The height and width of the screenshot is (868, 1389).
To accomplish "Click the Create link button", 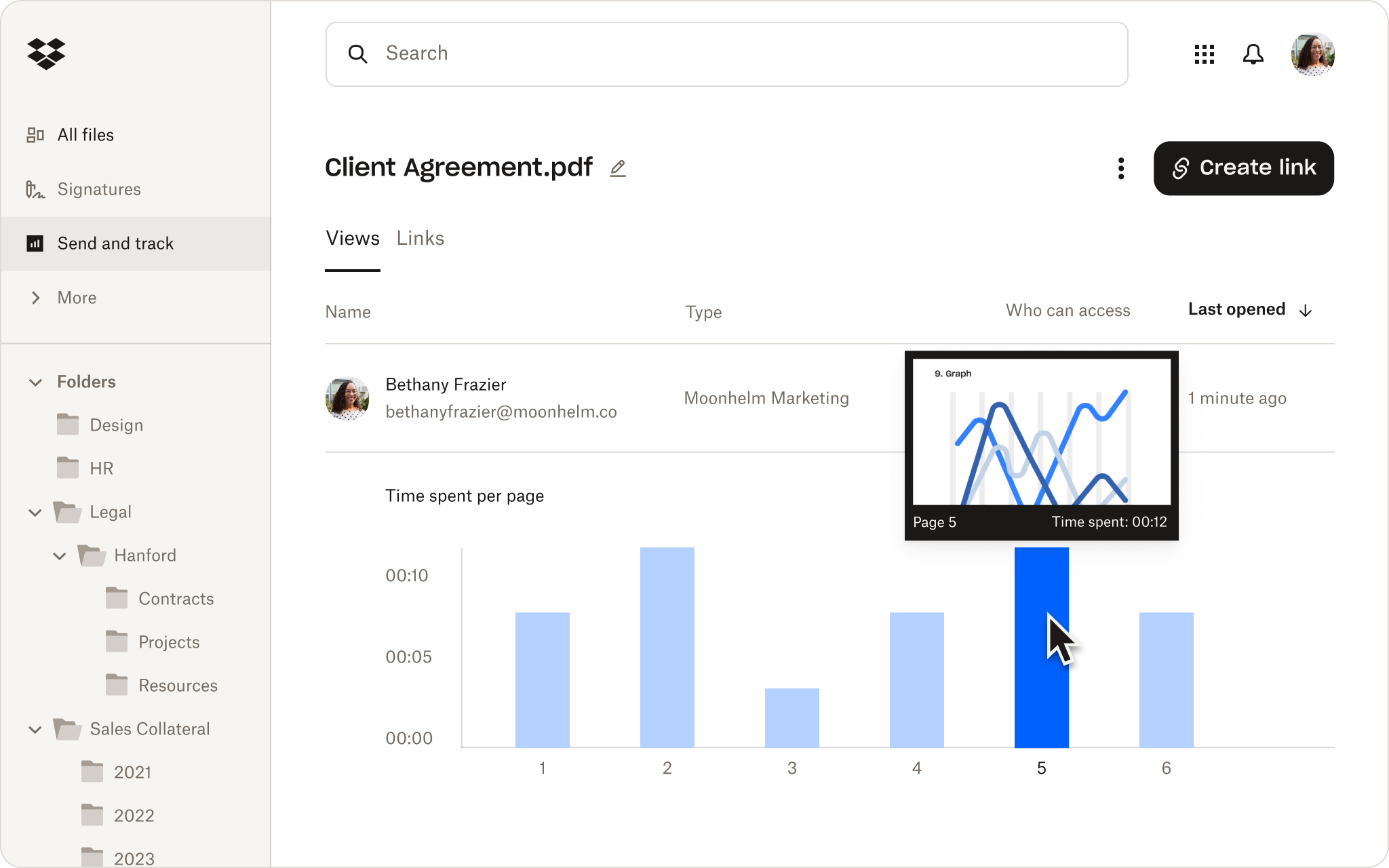I will pos(1244,167).
